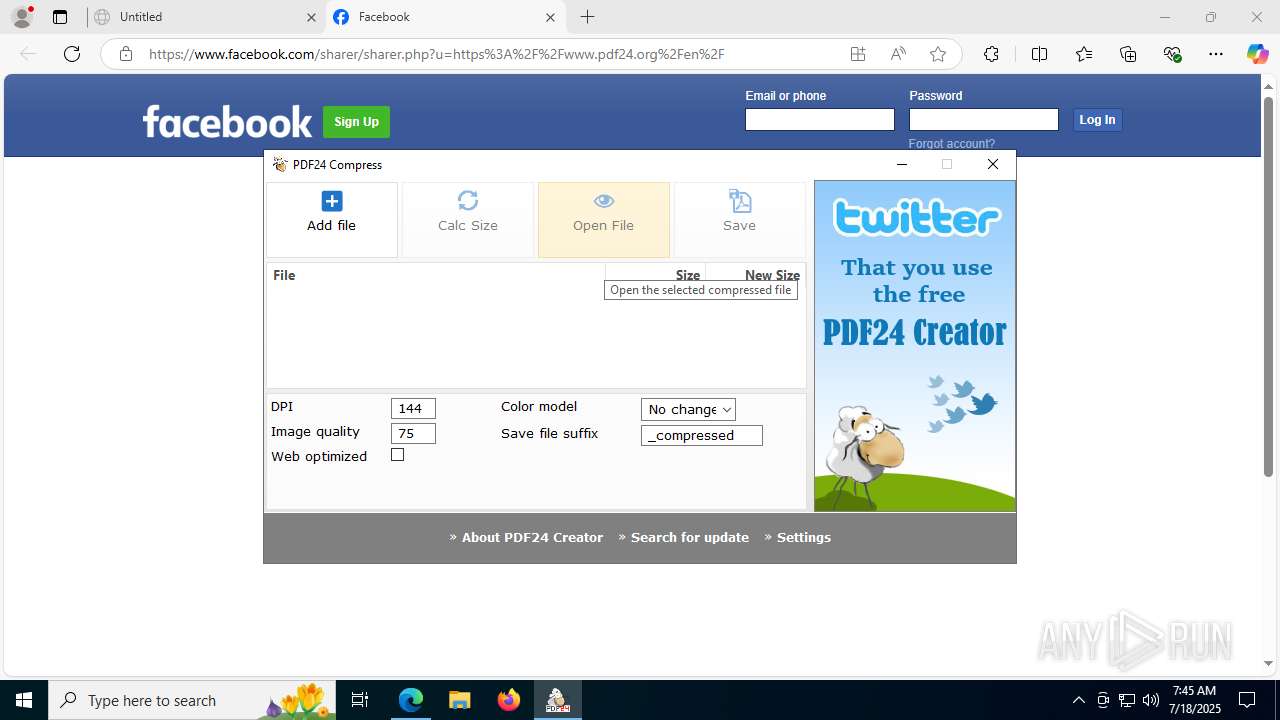1280x720 pixels.
Task: Open the Extensions puzzle icon
Action: click(x=991, y=54)
